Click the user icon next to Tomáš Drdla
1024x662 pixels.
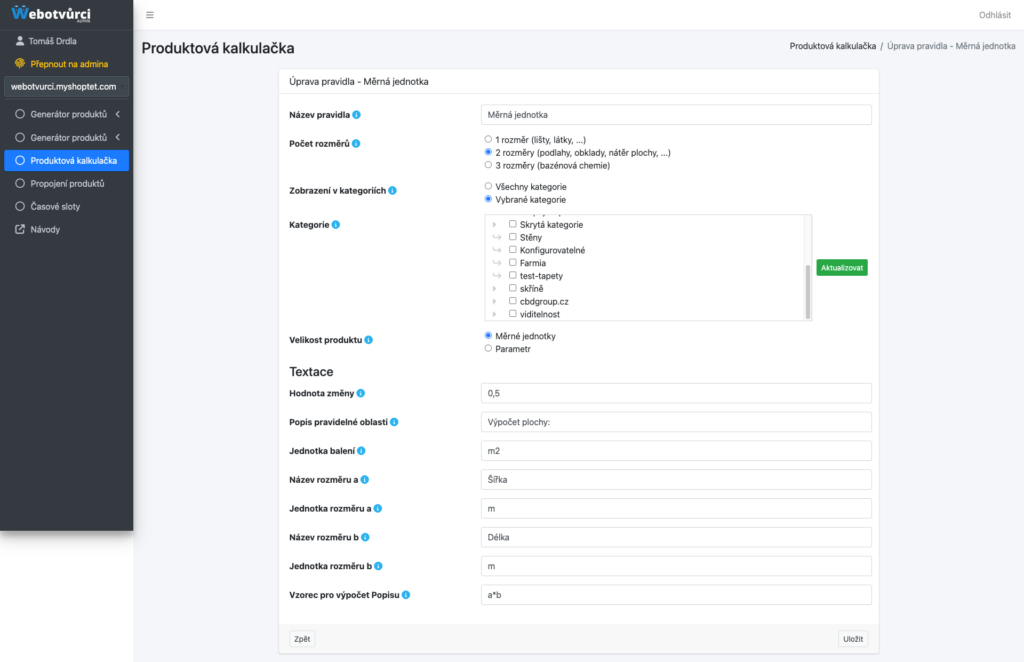[20, 40]
